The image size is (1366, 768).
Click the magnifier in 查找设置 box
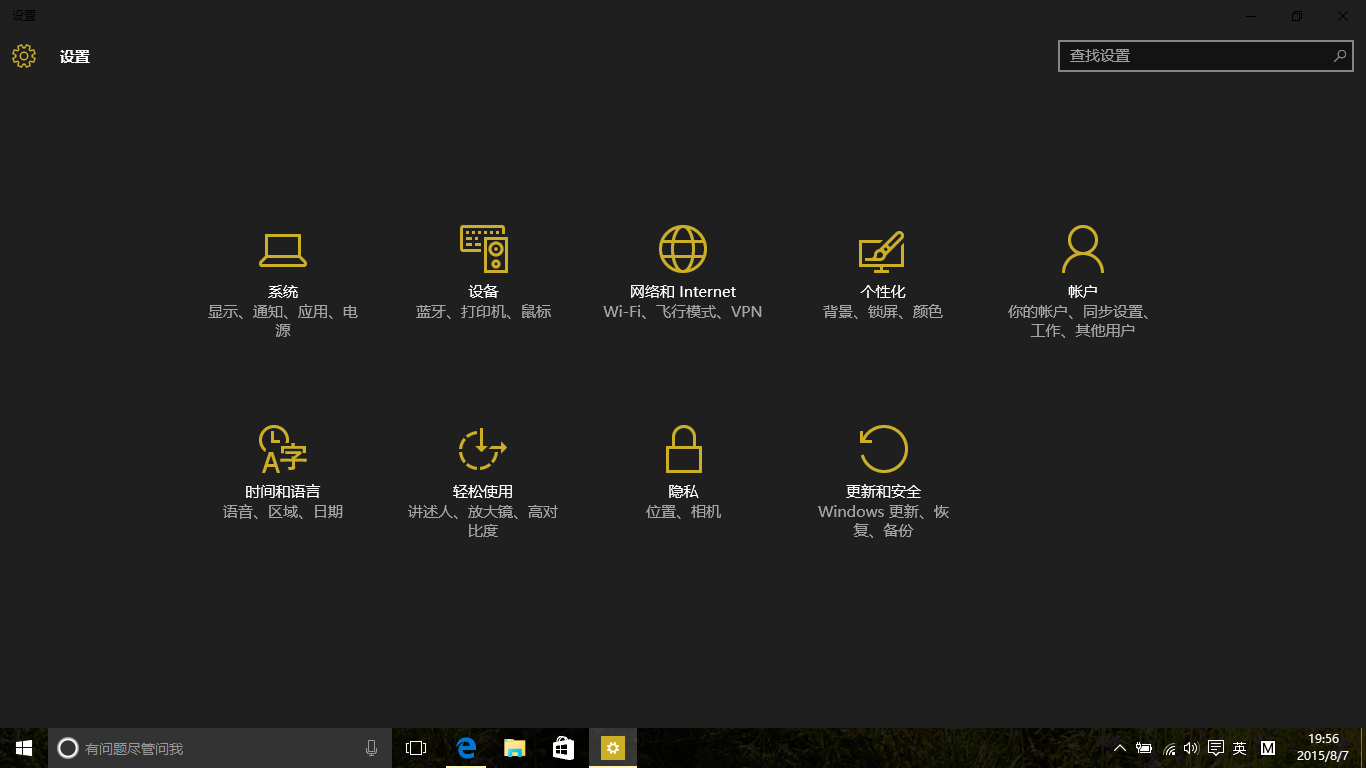(1340, 56)
